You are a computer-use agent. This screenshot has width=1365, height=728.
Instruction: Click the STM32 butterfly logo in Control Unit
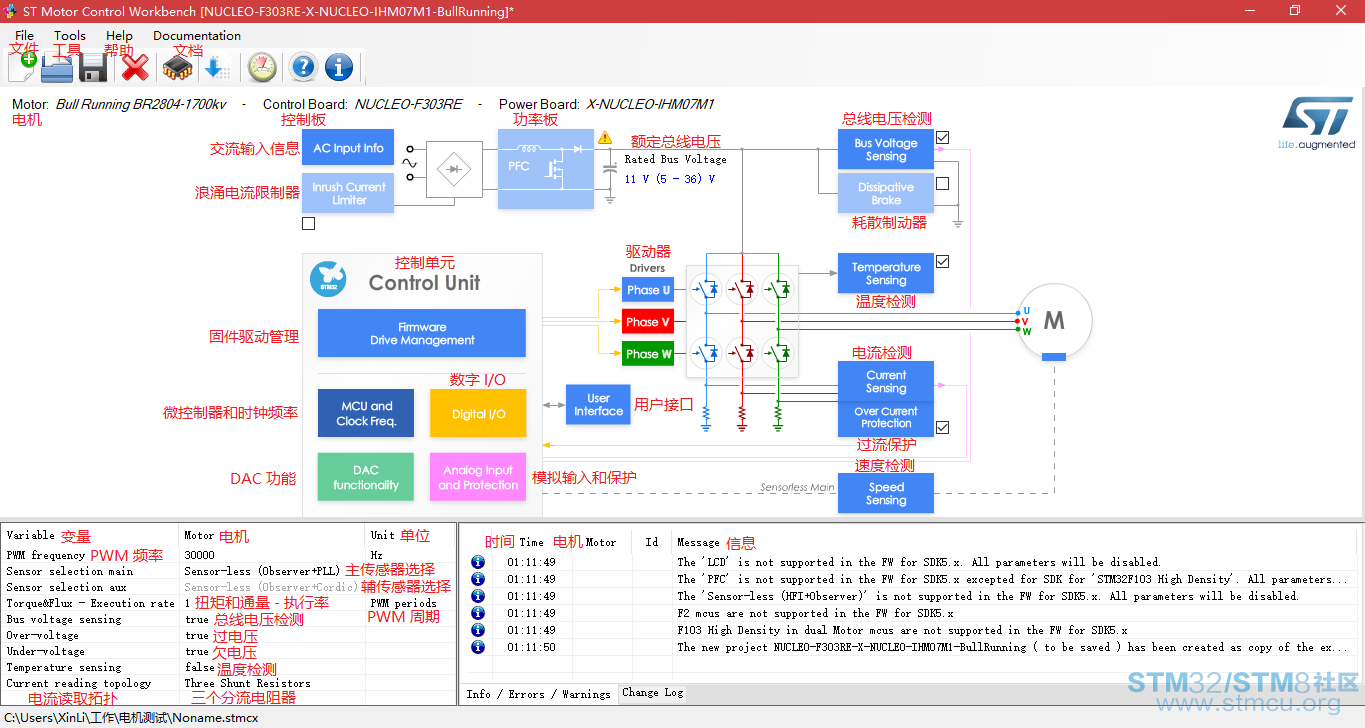pyautogui.click(x=327, y=279)
